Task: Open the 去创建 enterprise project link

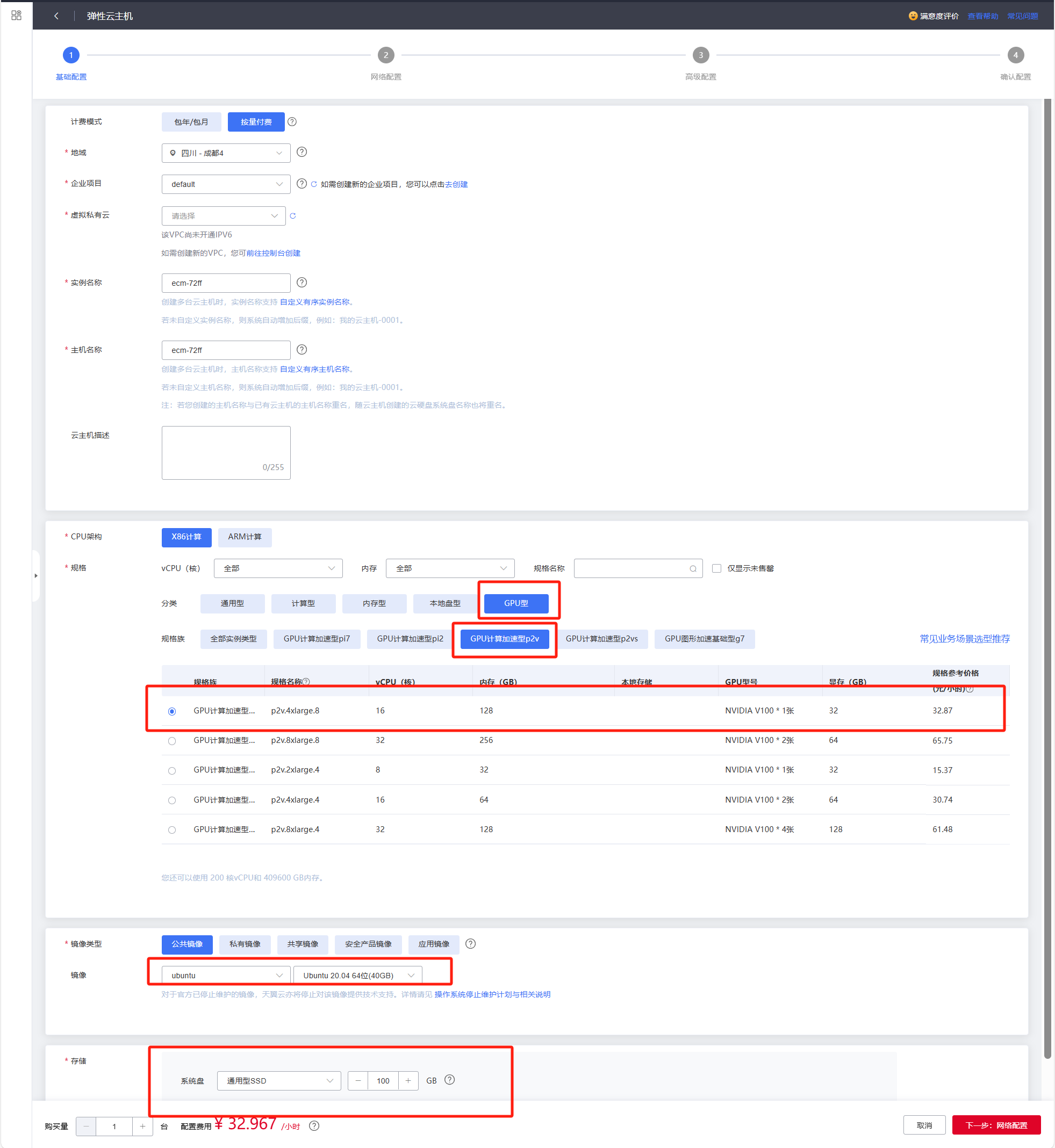Action: coord(456,184)
